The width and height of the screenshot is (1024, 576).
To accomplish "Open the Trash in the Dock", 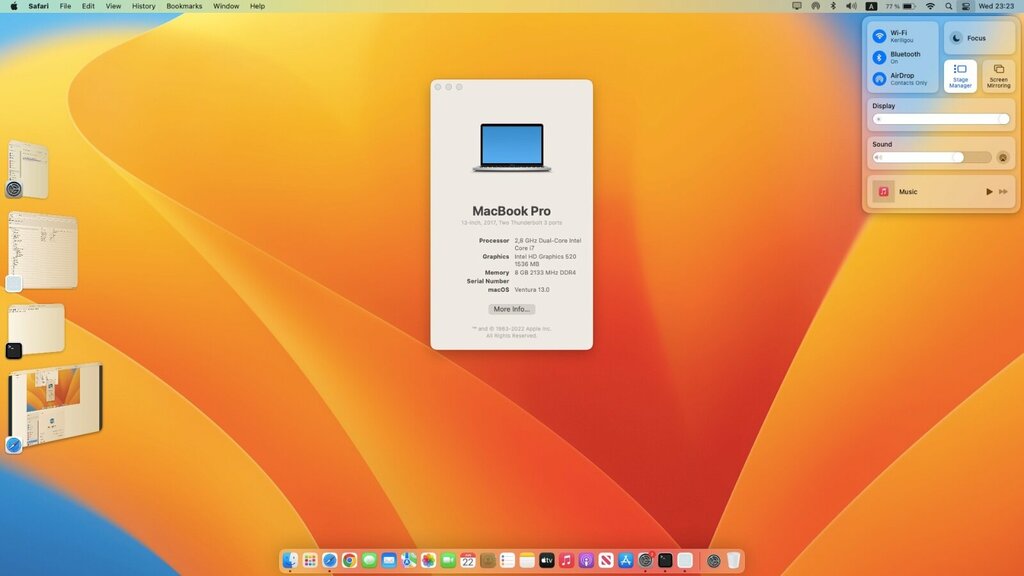I will (734, 561).
